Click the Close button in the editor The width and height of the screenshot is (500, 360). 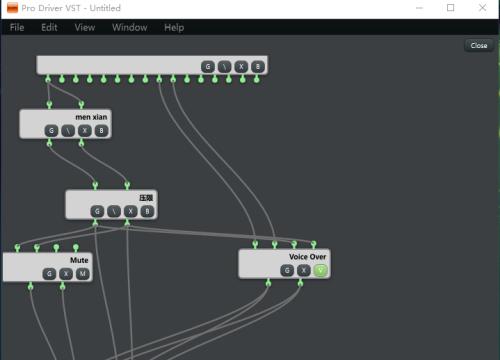(x=479, y=45)
